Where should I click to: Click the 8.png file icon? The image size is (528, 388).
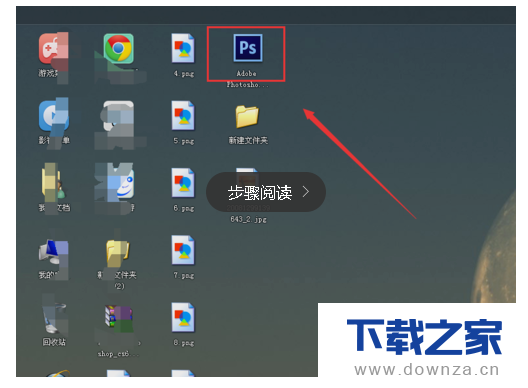(x=183, y=317)
